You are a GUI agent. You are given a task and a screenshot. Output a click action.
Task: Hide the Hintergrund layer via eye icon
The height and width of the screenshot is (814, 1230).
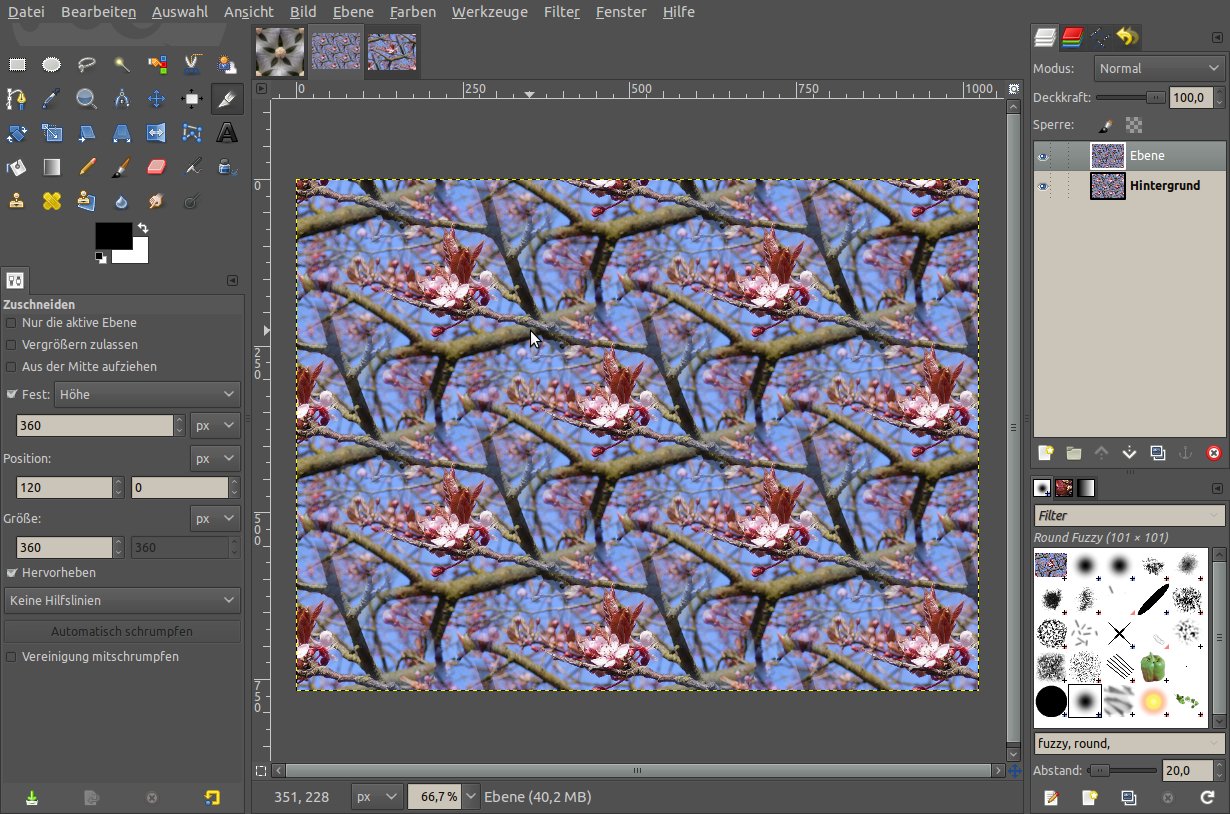tap(1043, 186)
